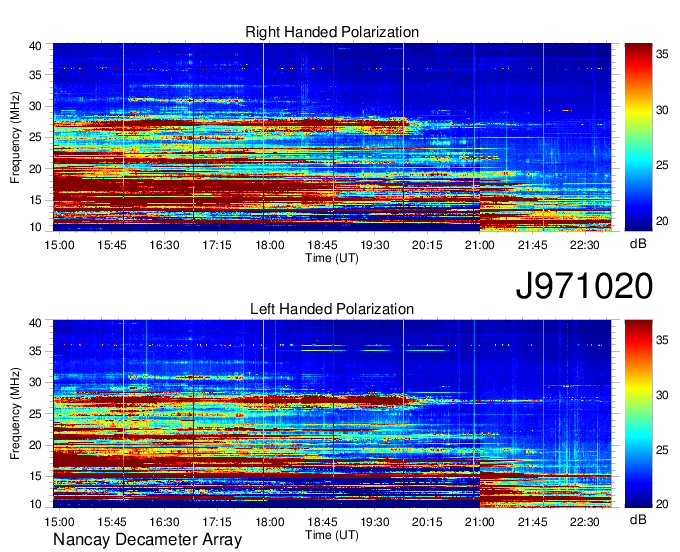Click the 17:15 tick on Left Handed plot
Viewport: 680px width, 552px height.
tap(217, 522)
